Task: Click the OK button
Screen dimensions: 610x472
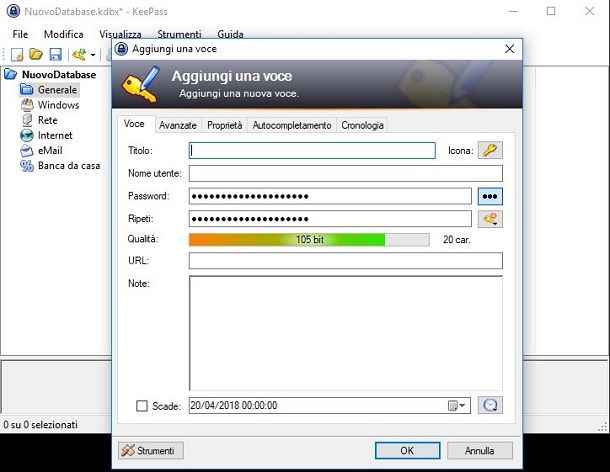Action: coord(407,451)
